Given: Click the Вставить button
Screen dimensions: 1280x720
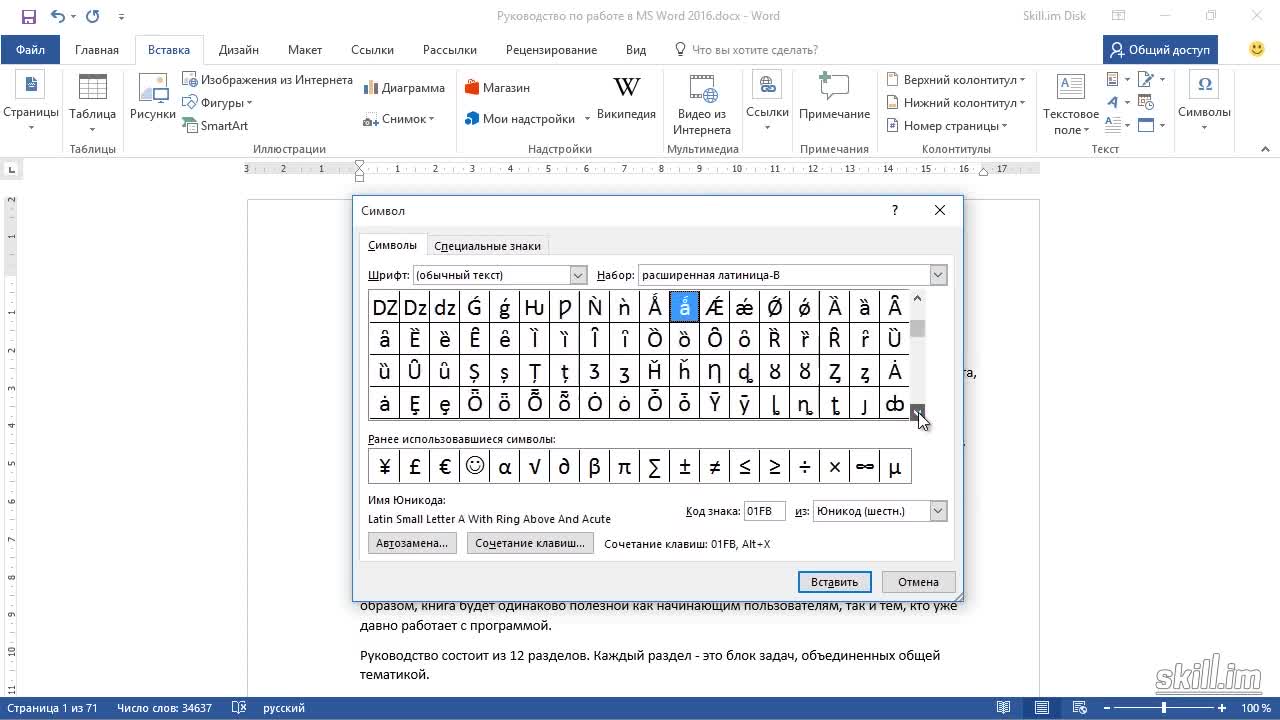Looking at the screenshot, I should point(835,581).
